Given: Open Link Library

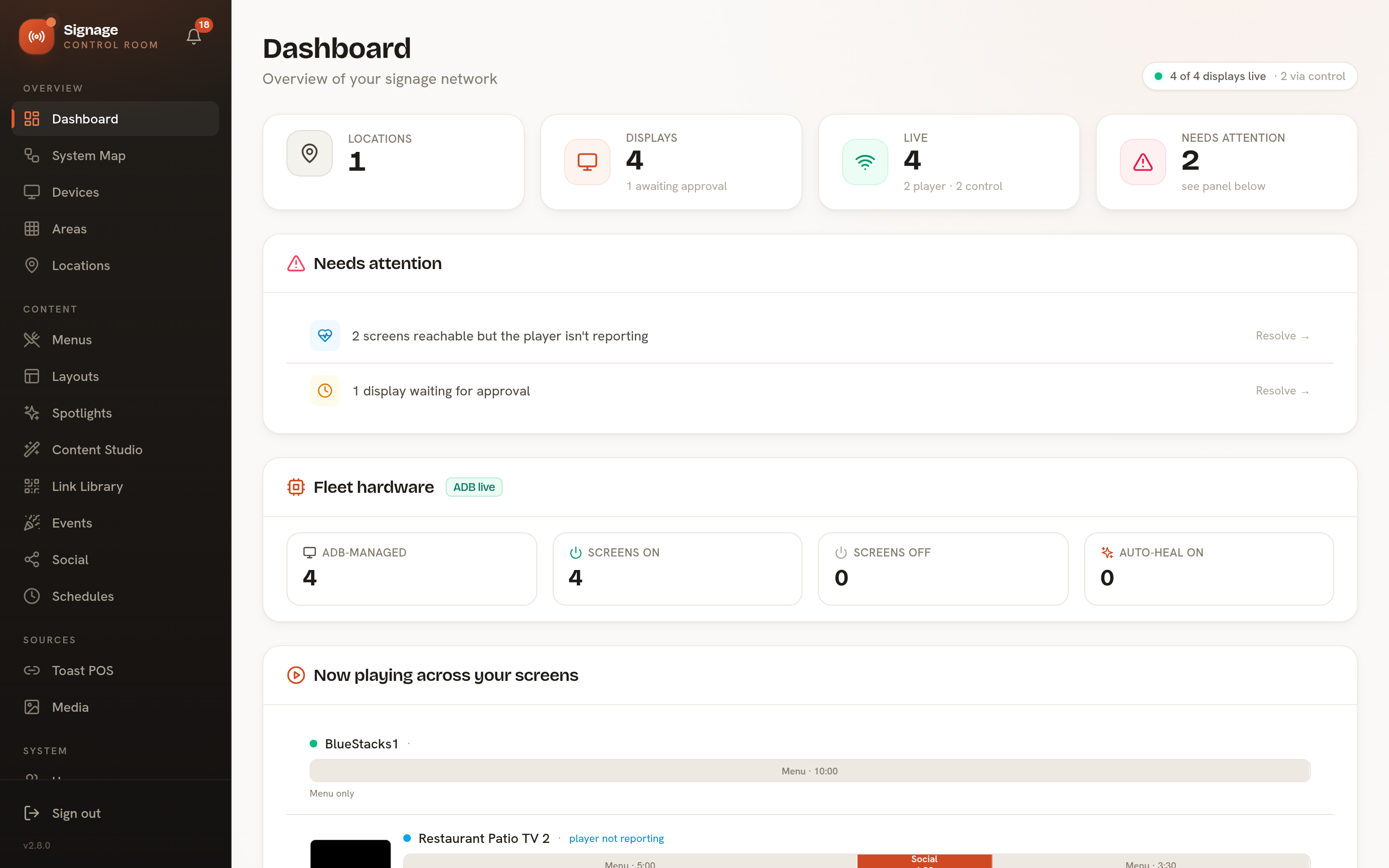Looking at the screenshot, I should [x=115, y=486].
